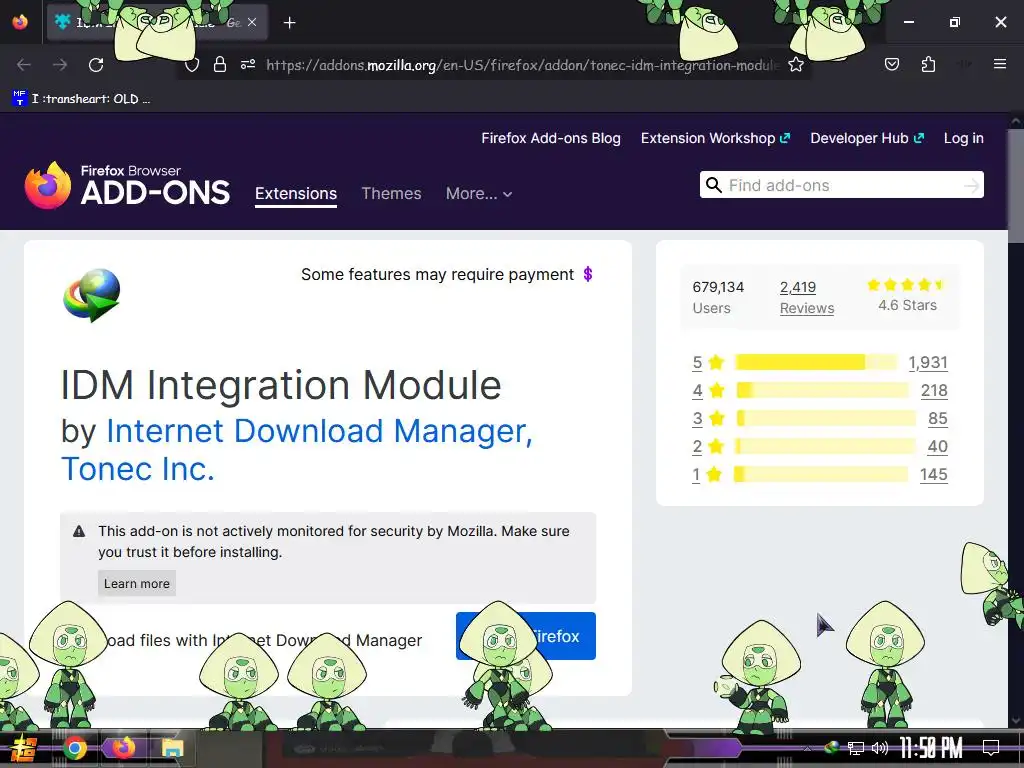Filter reviews by 1 star
Viewport: 1024px width, 768px height.
tap(707, 474)
